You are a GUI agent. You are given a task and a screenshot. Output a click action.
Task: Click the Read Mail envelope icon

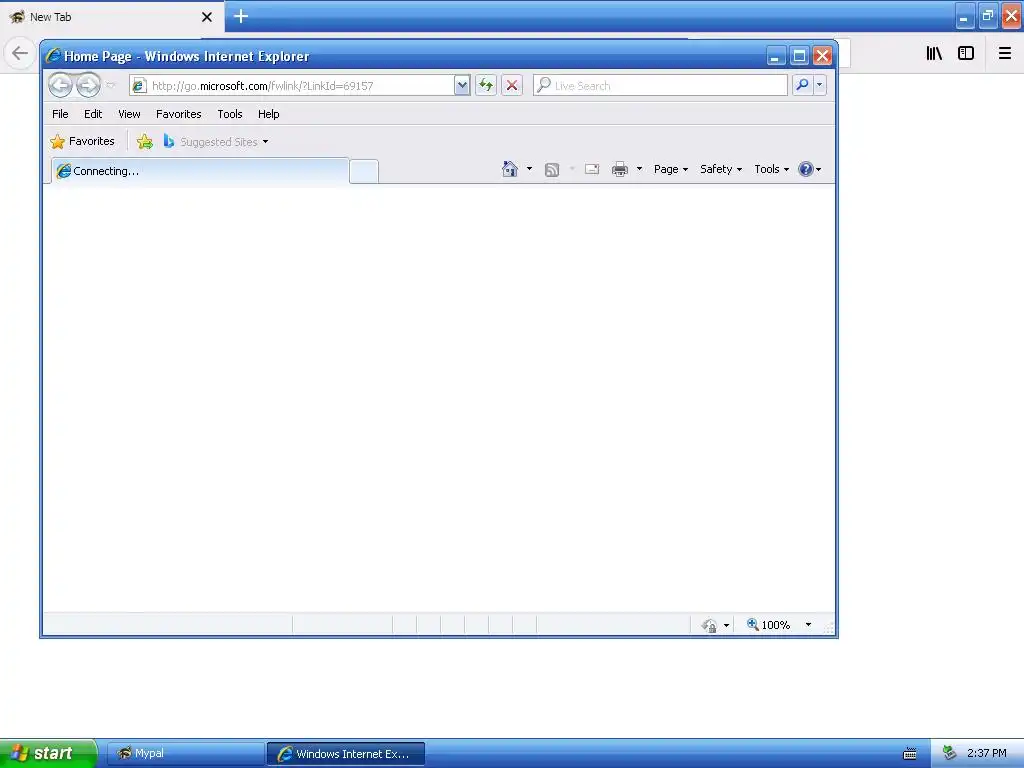(x=592, y=169)
